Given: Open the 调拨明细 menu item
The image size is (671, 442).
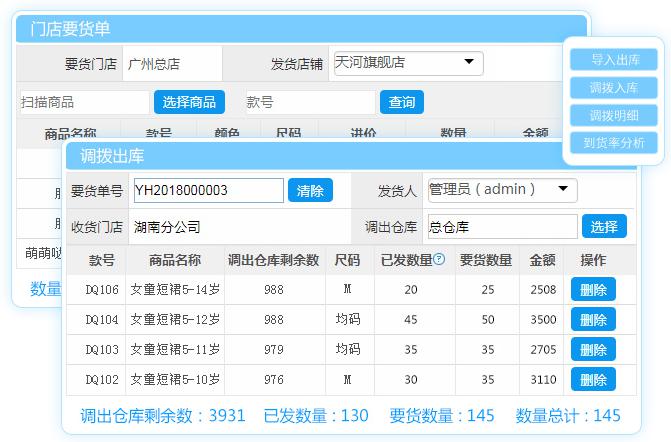Looking at the screenshot, I should (614, 116).
